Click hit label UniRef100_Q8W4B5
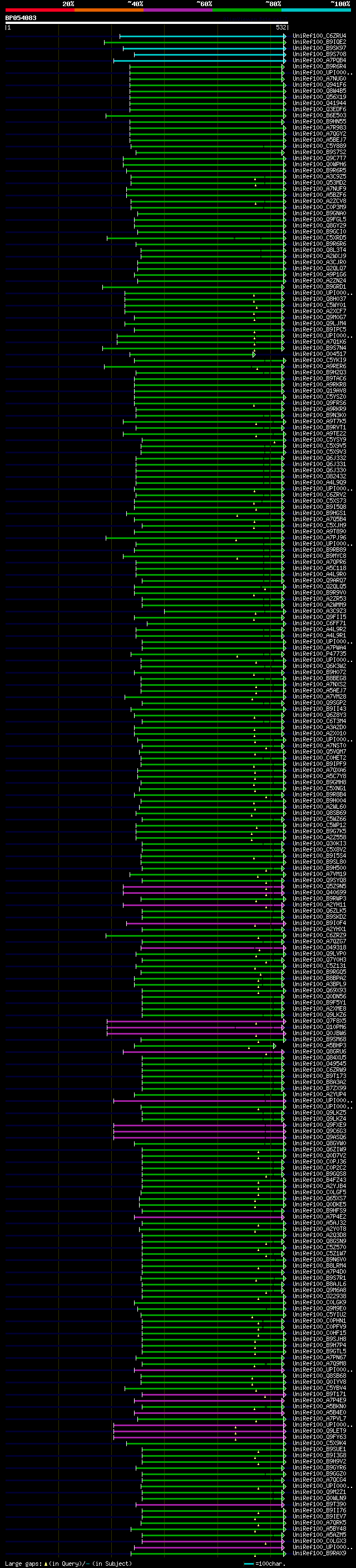This screenshot has height=1568, width=356. point(319,91)
